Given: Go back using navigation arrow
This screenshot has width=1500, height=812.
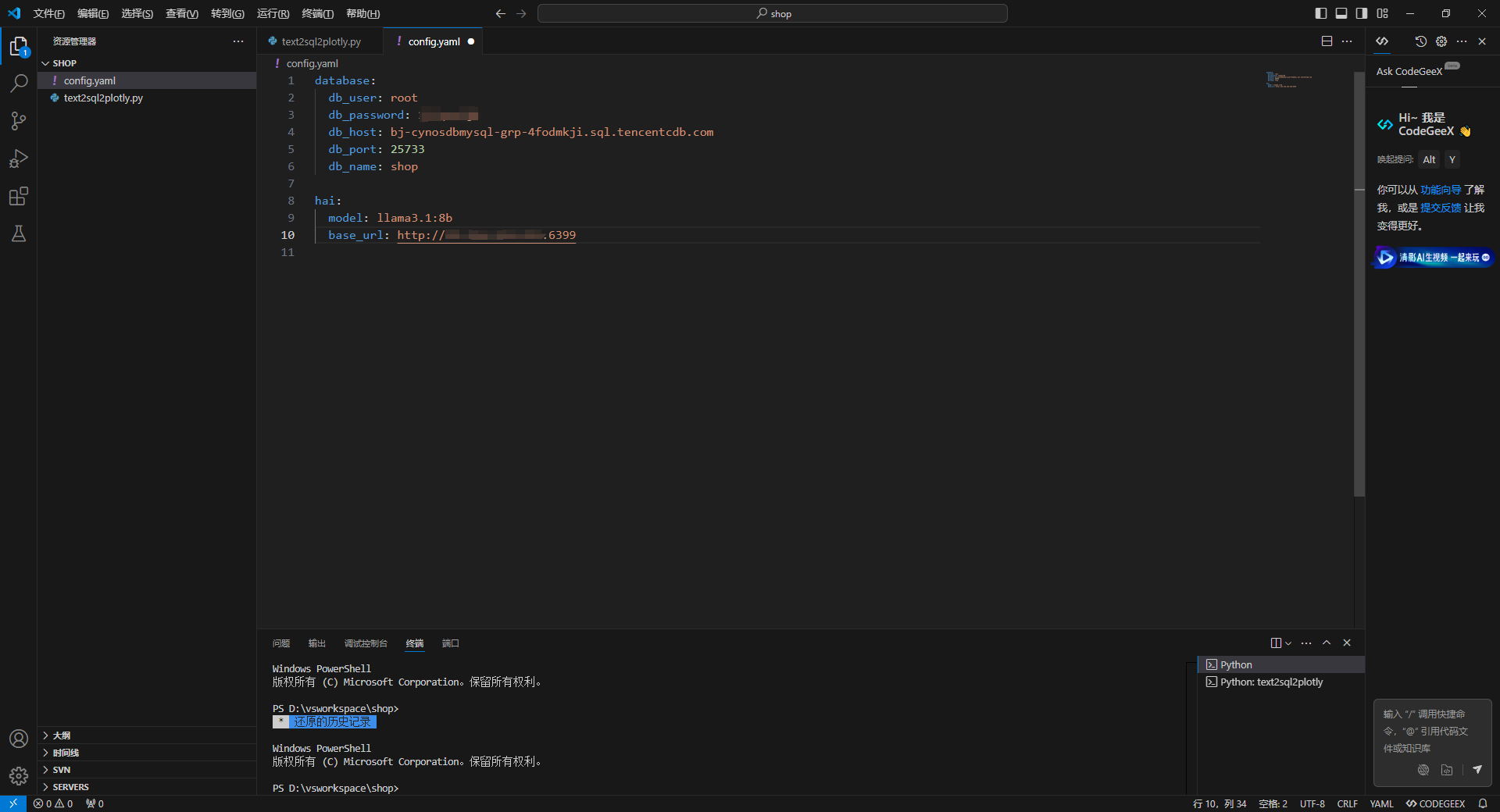Looking at the screenshot, I should [501, 13].
